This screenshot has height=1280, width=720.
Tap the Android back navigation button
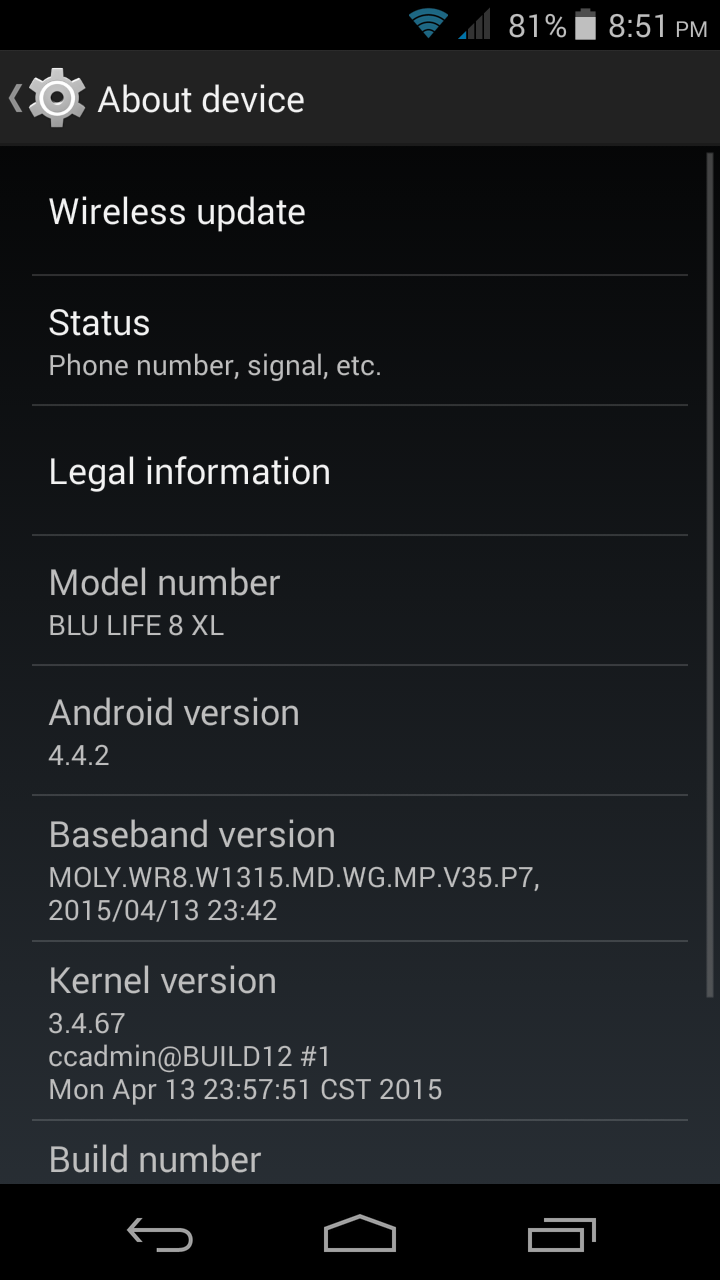[160, 1235]
